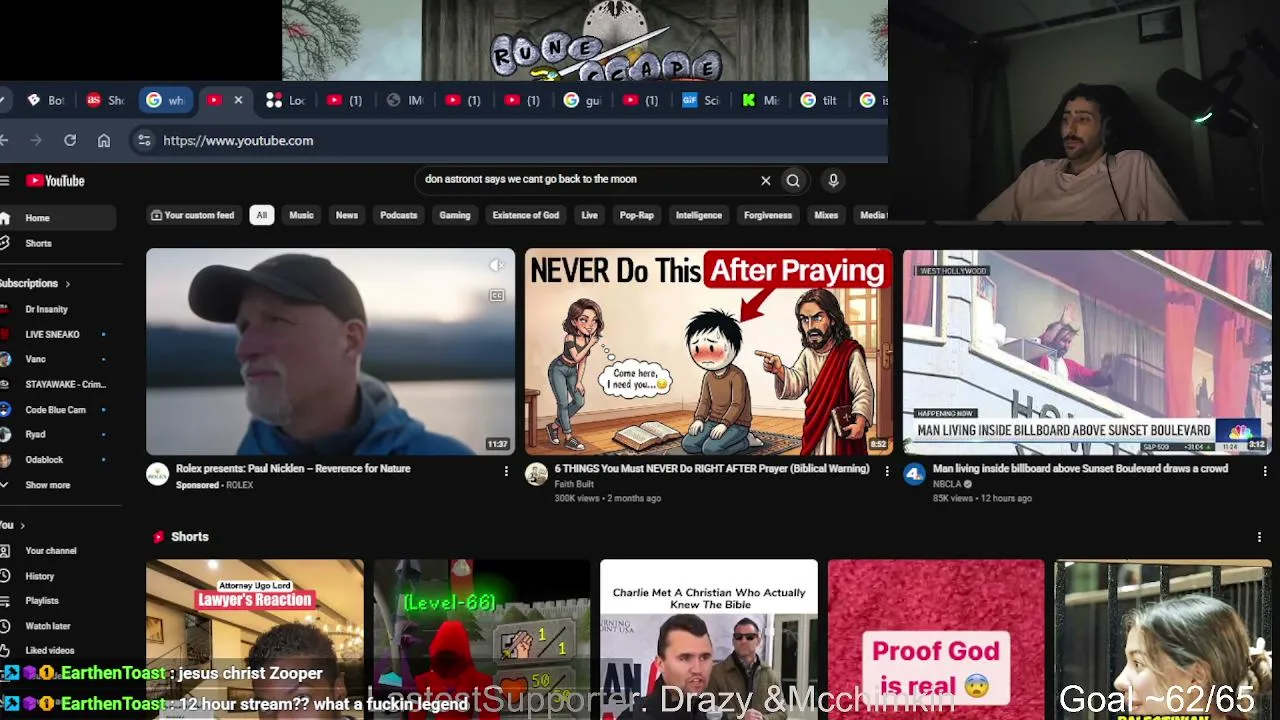Open Watch later in the sidebar
The height and width of the screenshot is (720, 1280).
pyautogui.click(x=47, y=626)
